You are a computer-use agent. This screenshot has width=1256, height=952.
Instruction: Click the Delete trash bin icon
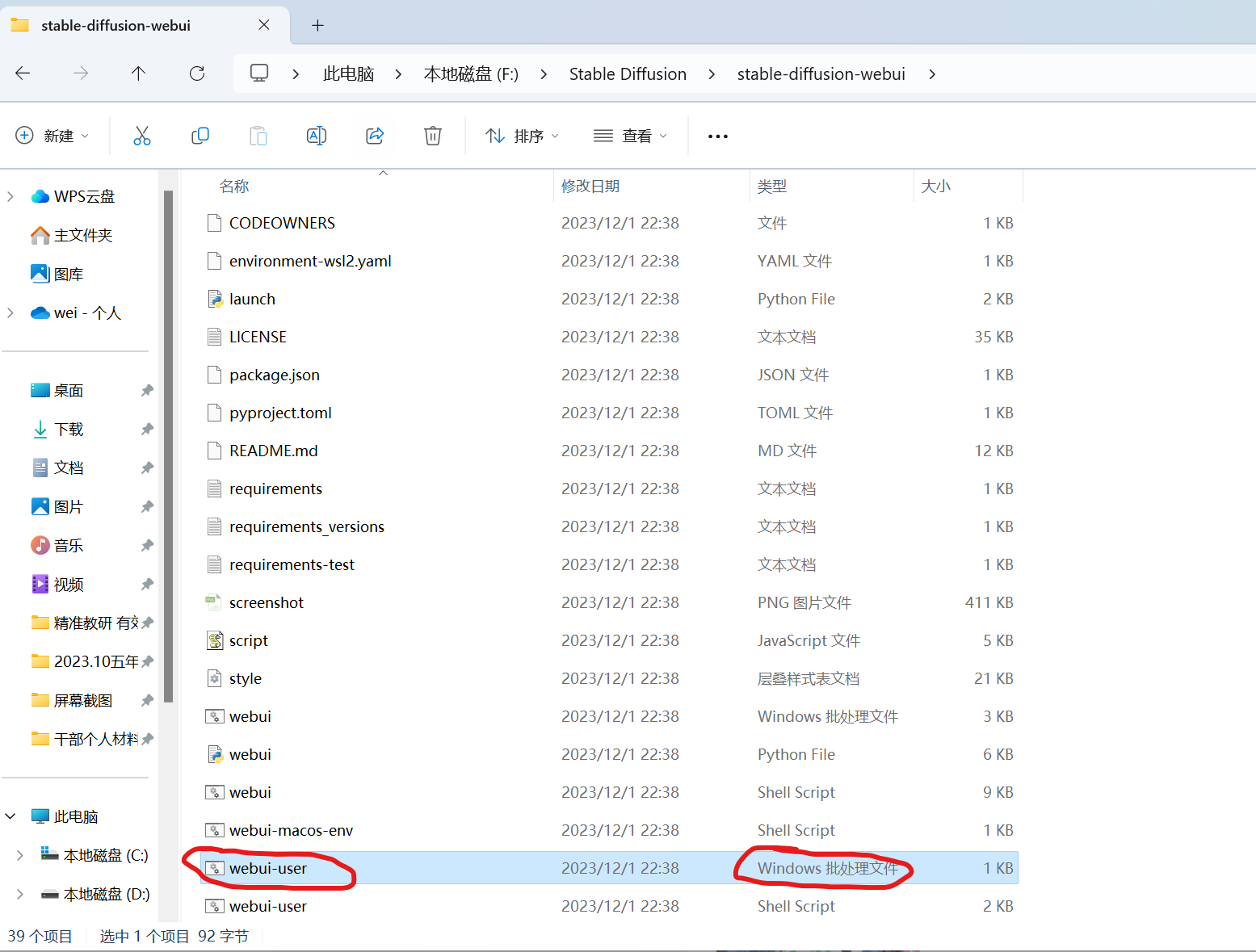pos(433,136)
